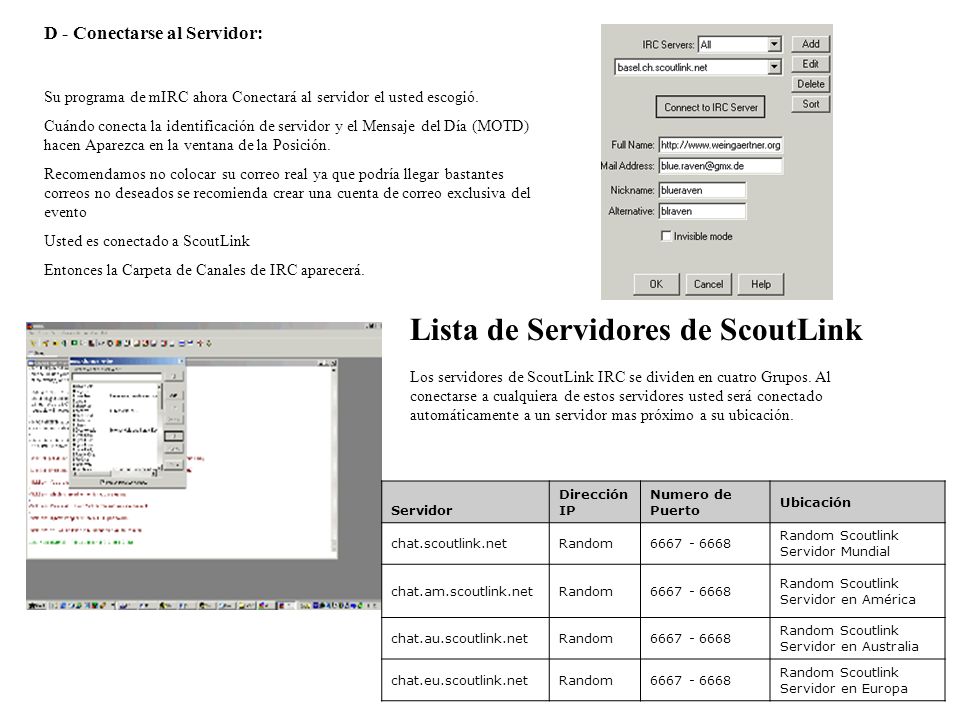The height and width of the screenshot is (720, 960).
Task: Click the Edit server button
Action: coord(811,64)
